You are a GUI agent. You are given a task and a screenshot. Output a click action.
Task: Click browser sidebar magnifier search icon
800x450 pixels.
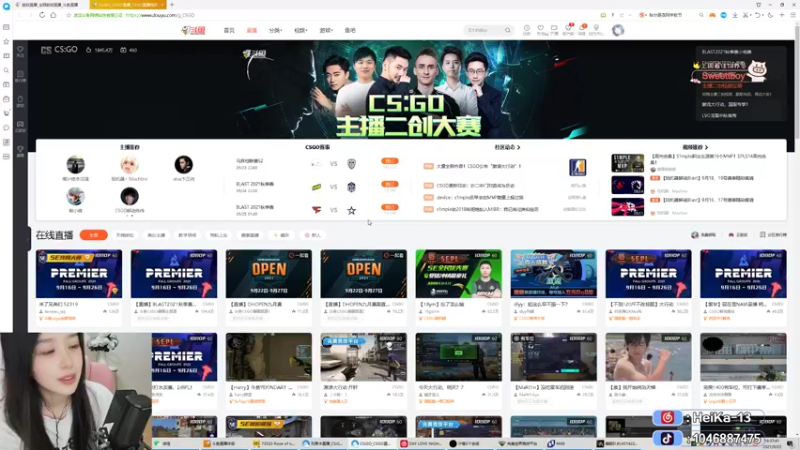pos(6,70)
